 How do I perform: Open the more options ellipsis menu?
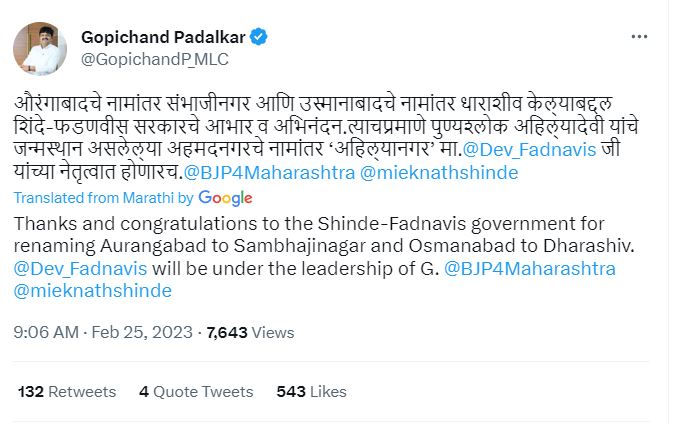pyautogui.click(x=640, y=36)
